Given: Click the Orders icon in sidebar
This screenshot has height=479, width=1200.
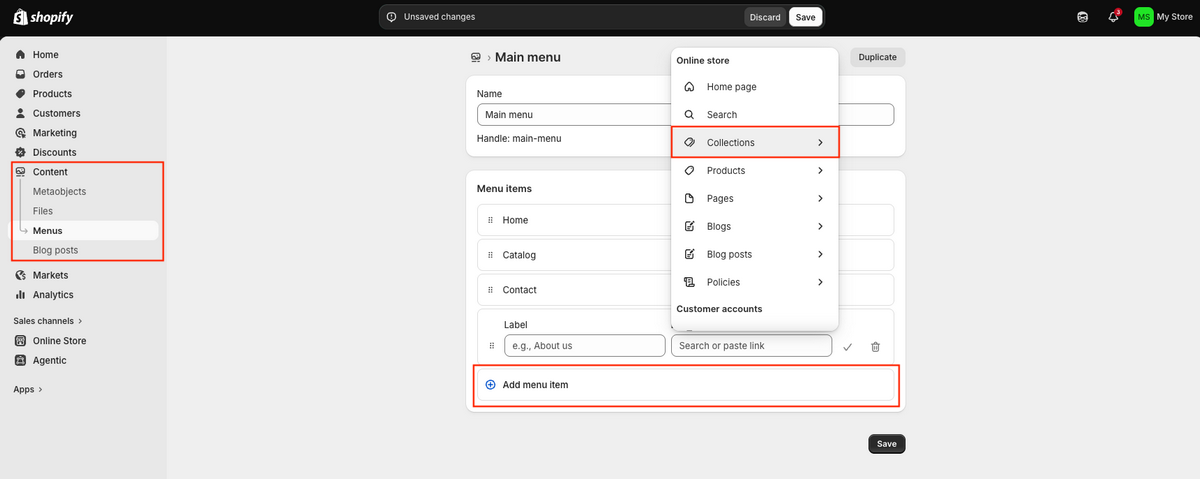Looking at the screenshot, I should pyautogui.click(x=21, y=74).
